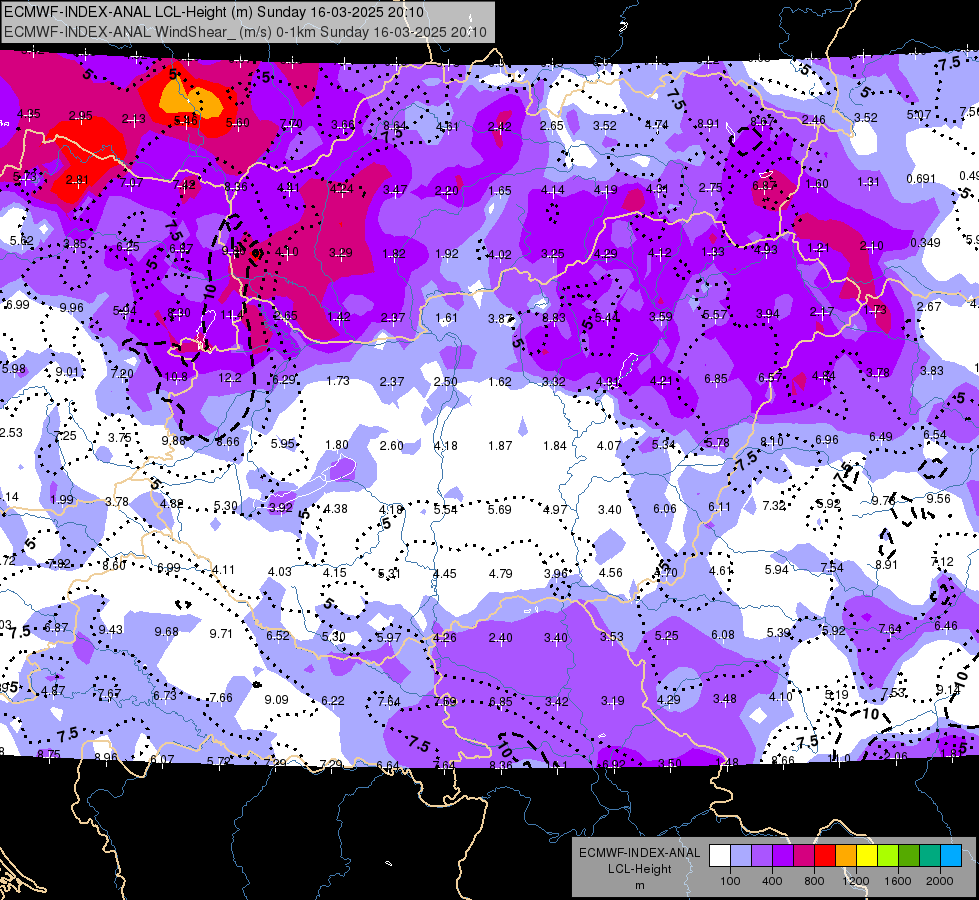Click the wind shear value 6.29
The width and height of the screenshot is (979, 900).
(283, 379)
